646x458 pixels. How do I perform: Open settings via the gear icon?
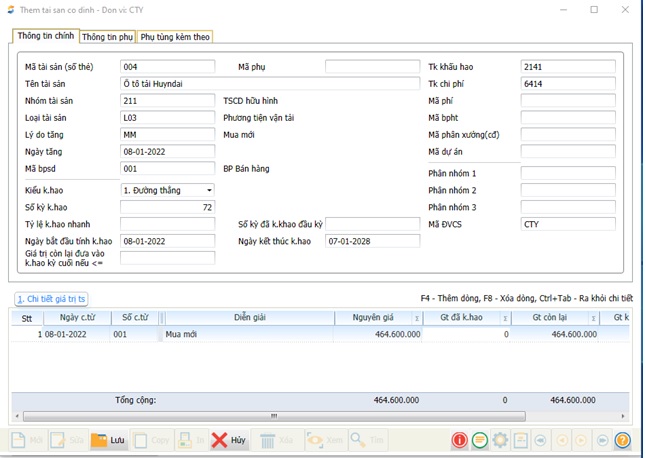[x=500, y=440]
